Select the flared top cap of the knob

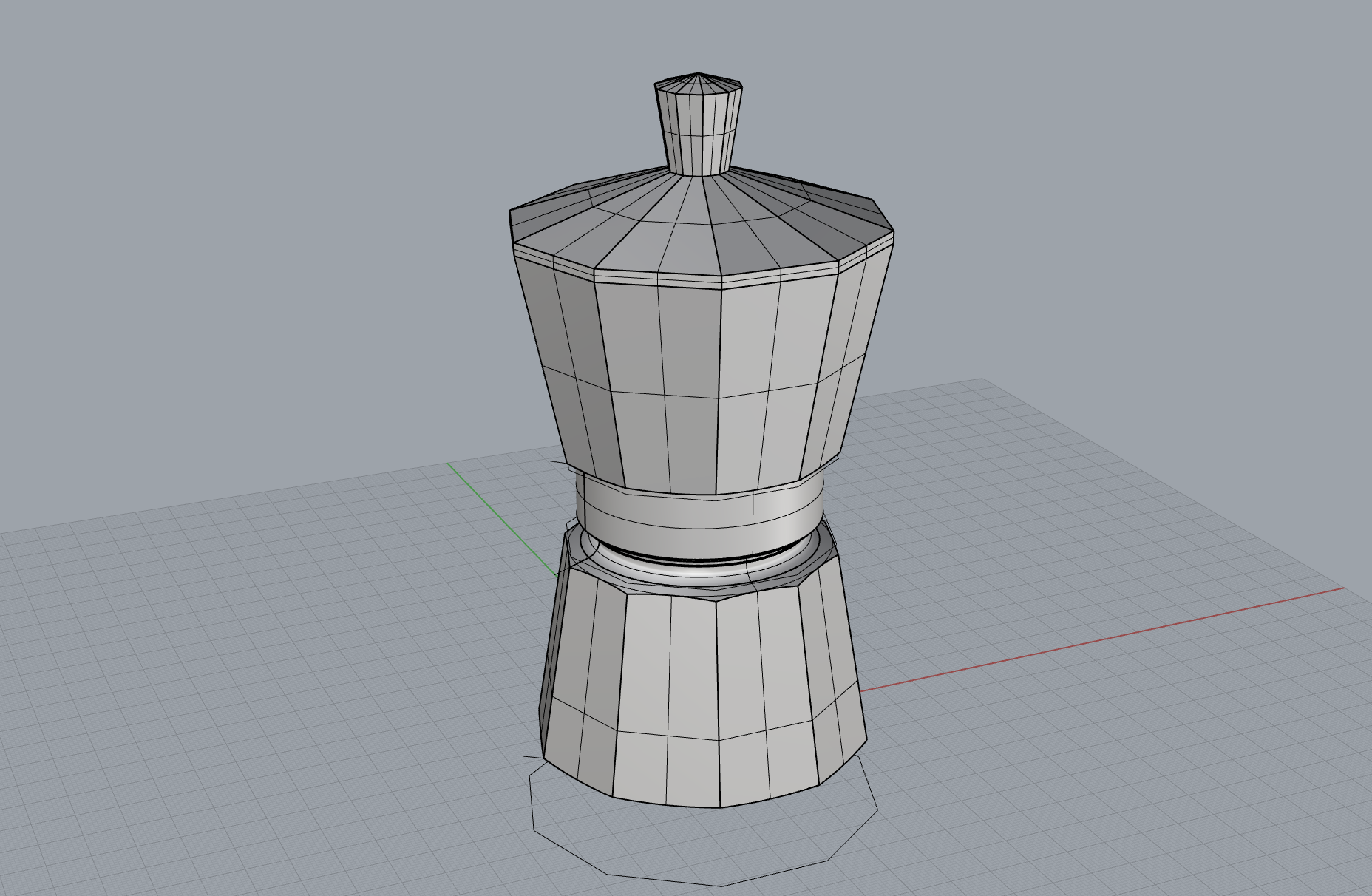pyautogui.click(x=699, y=83)
